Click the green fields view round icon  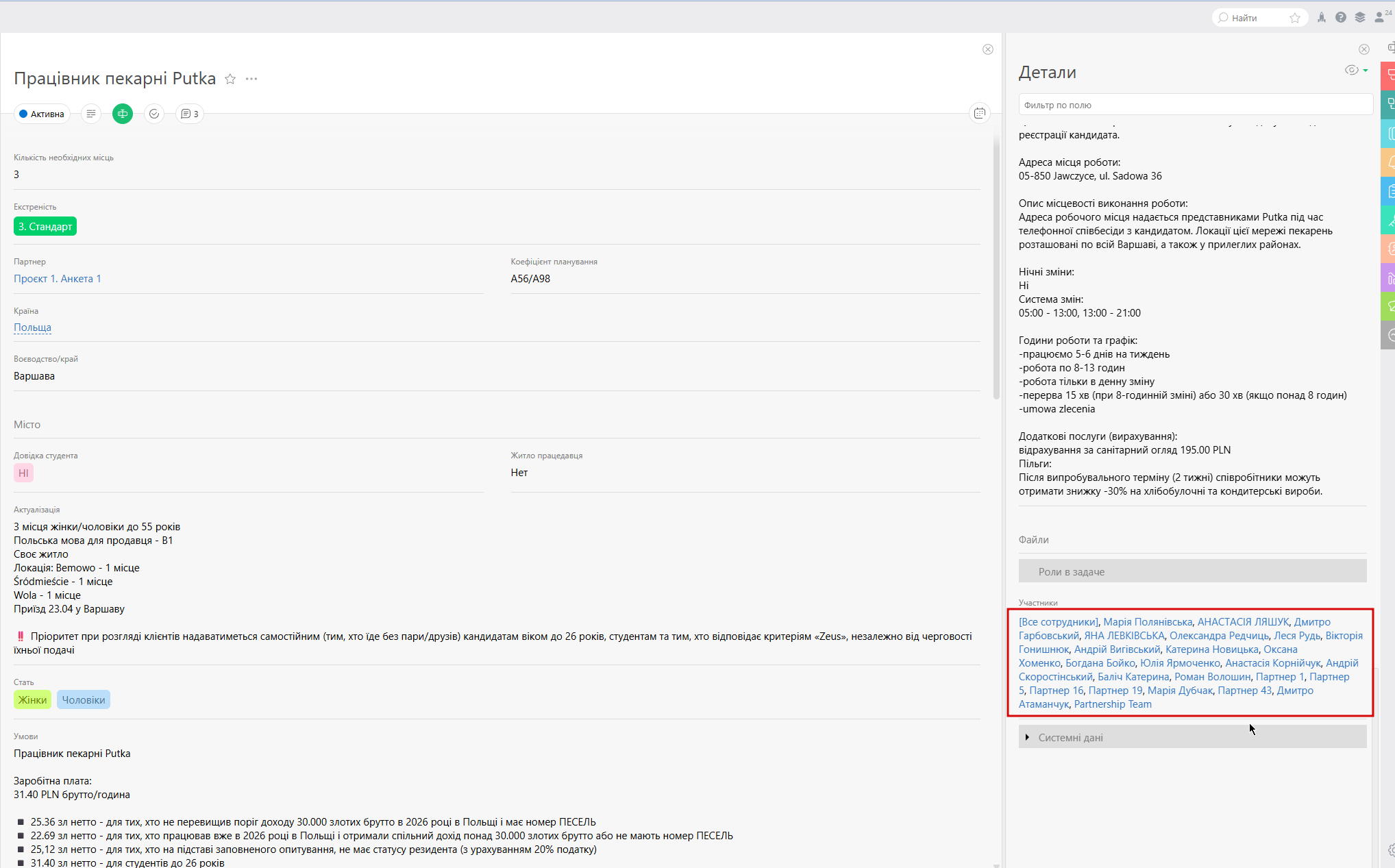coord(123,114)
